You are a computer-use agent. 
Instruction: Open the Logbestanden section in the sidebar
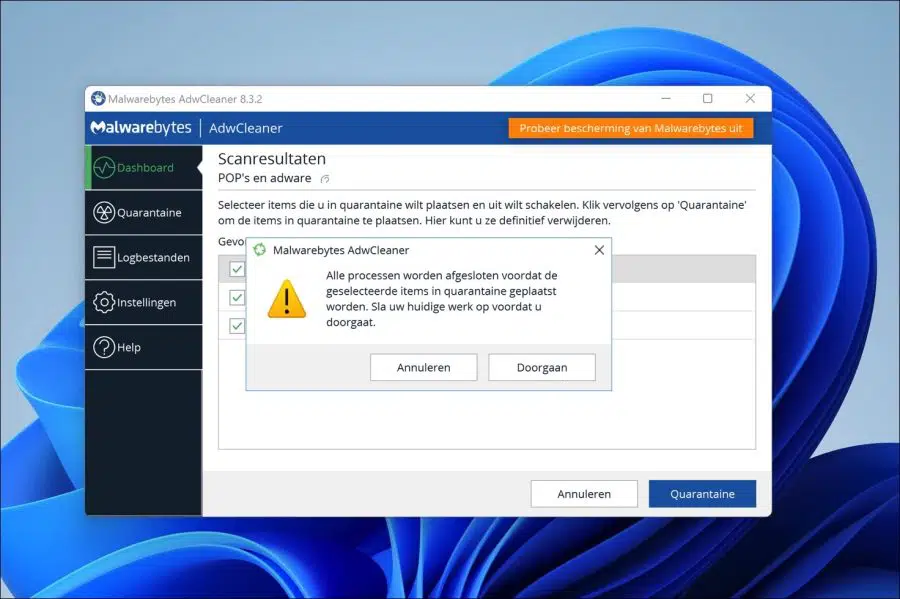(144, 257)
